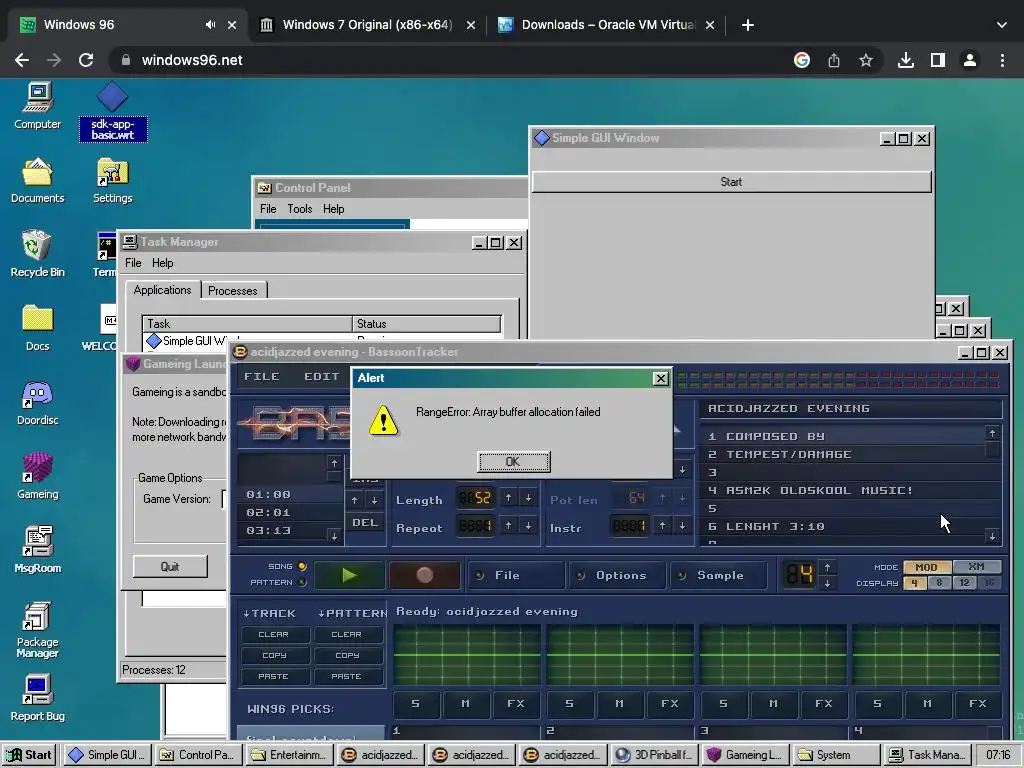The width and height of the screenshot is (1024, 768).
Task: Select the Song playback radio button
Action: pyautogui.click(x=302, y=566)
